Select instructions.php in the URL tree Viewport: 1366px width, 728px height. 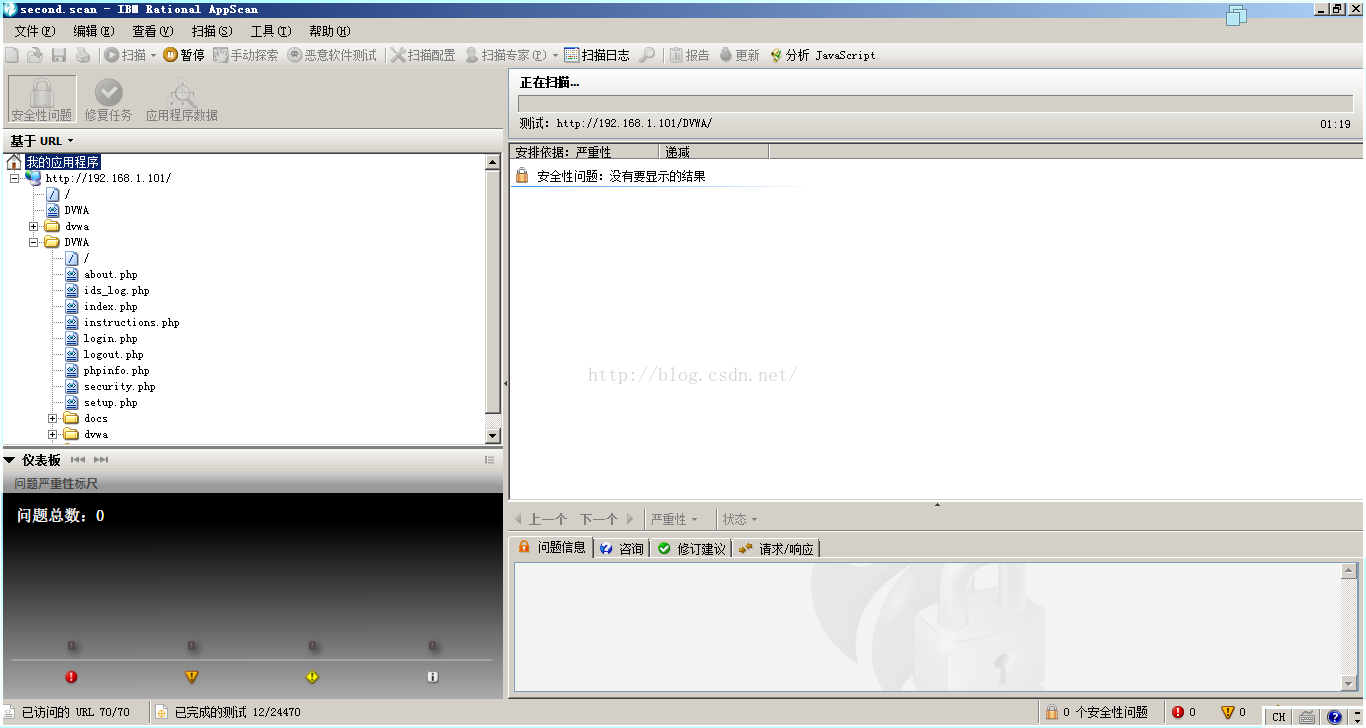tap(131, 322)
